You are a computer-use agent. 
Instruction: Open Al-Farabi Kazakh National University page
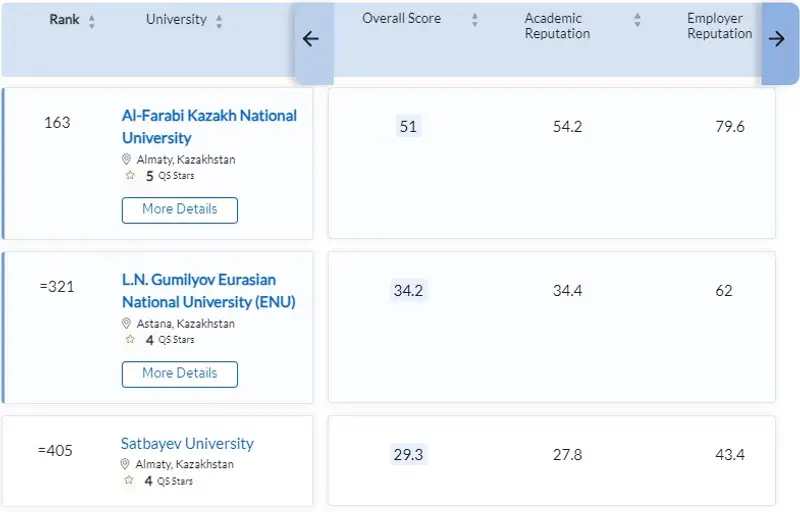209,126
